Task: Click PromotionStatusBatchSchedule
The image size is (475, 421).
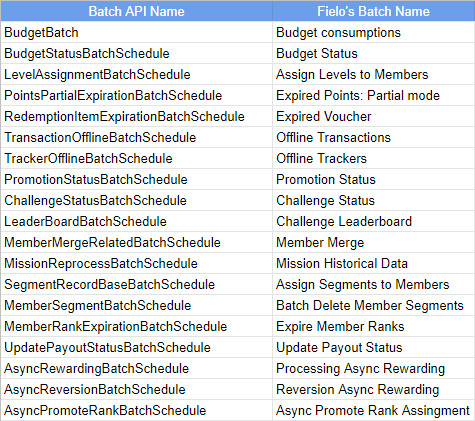Action: tap(96, 180)
